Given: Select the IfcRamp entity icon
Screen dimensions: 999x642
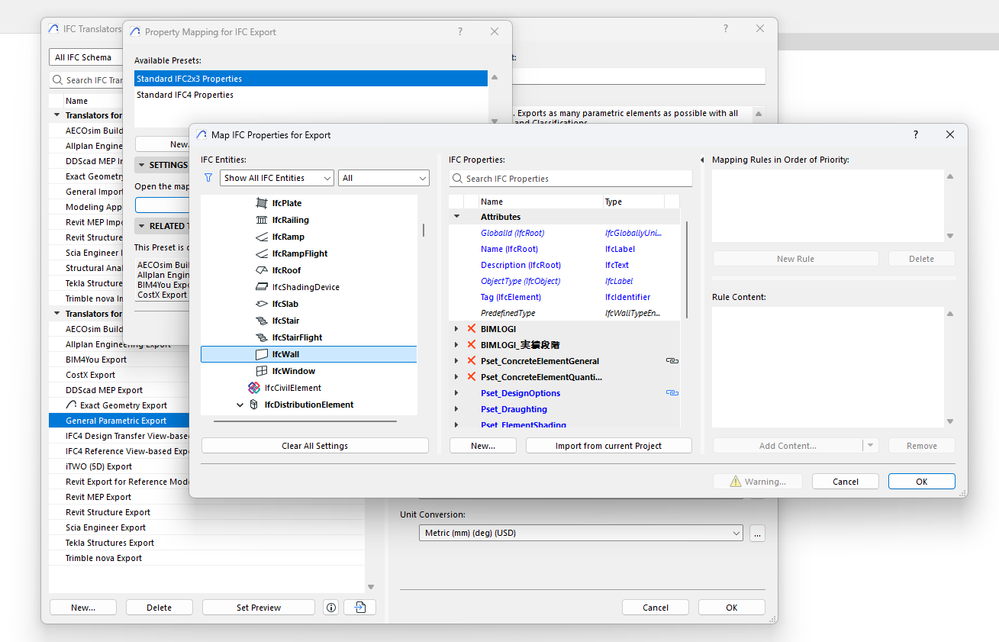Looking at the screenshot, I should click(261, 237).
